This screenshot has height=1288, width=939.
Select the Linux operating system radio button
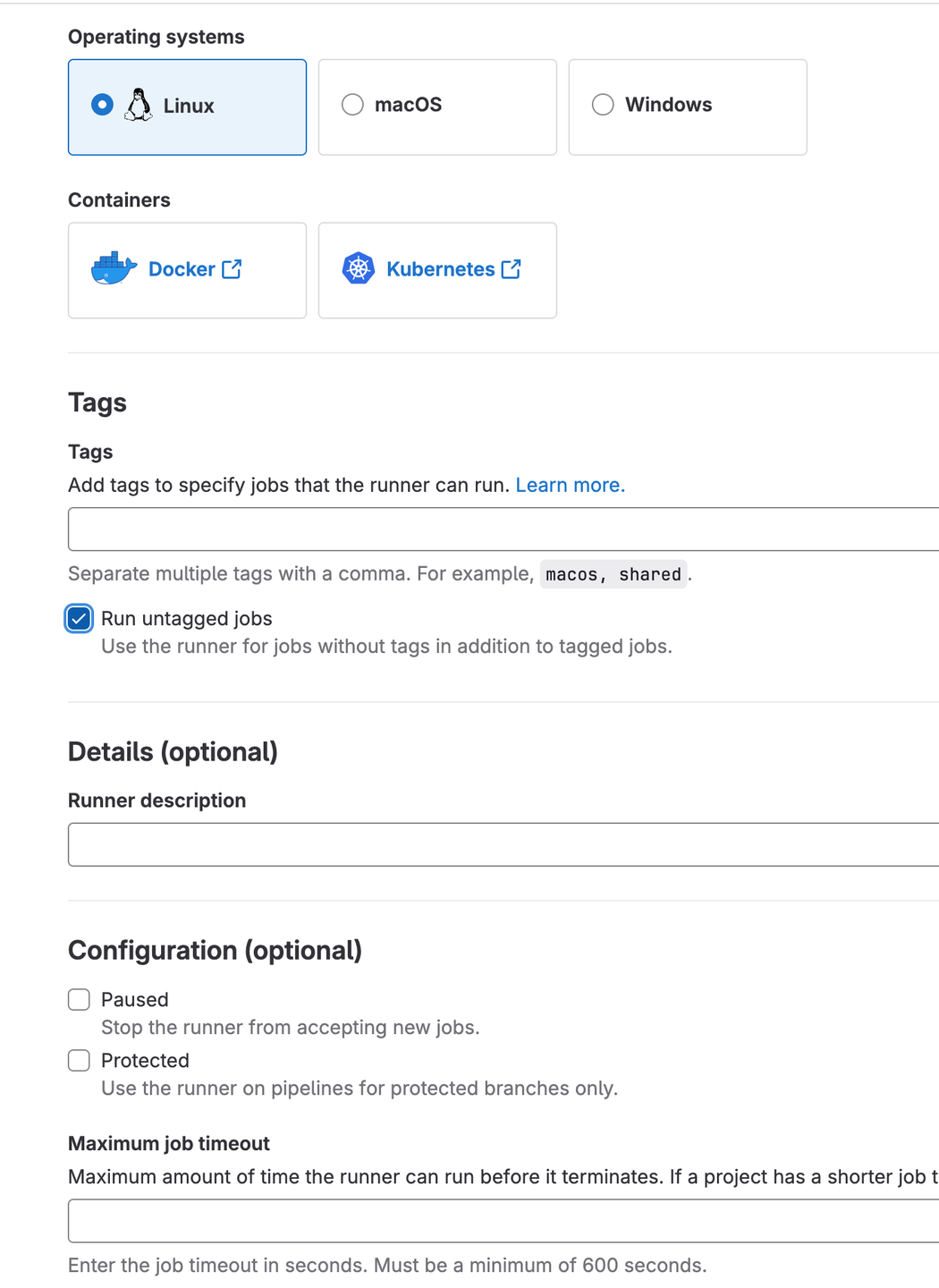[103, 105]
